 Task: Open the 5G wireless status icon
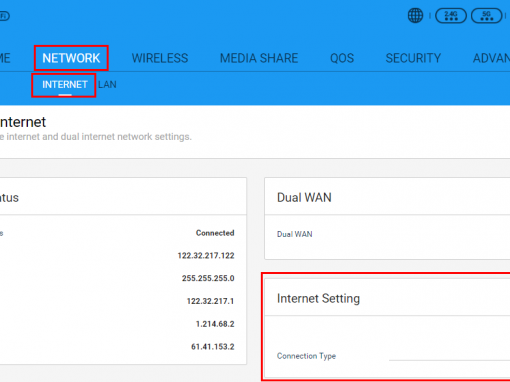[x=486, y=16]
